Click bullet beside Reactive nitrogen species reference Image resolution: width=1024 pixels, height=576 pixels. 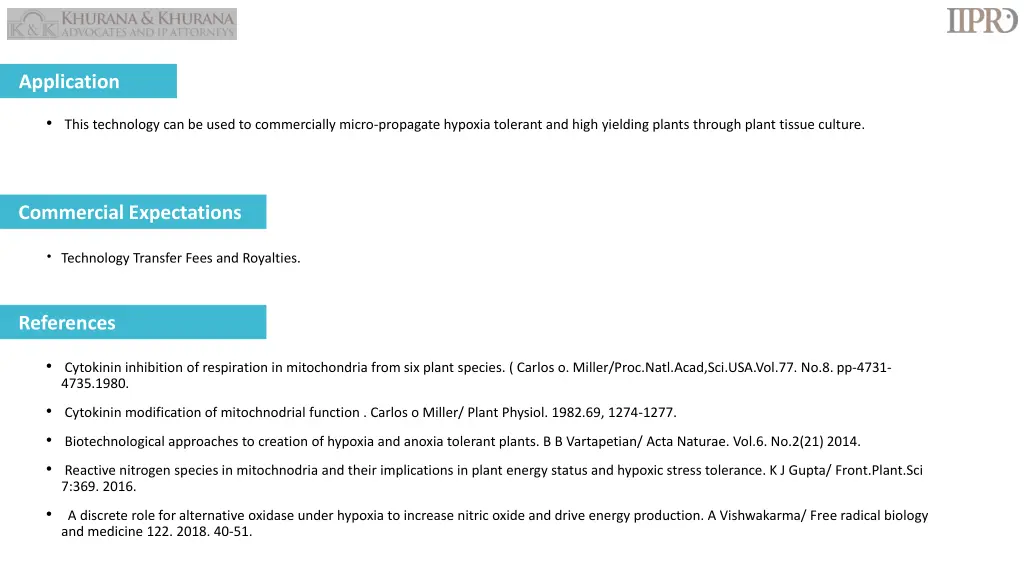(x=49, y=469)
